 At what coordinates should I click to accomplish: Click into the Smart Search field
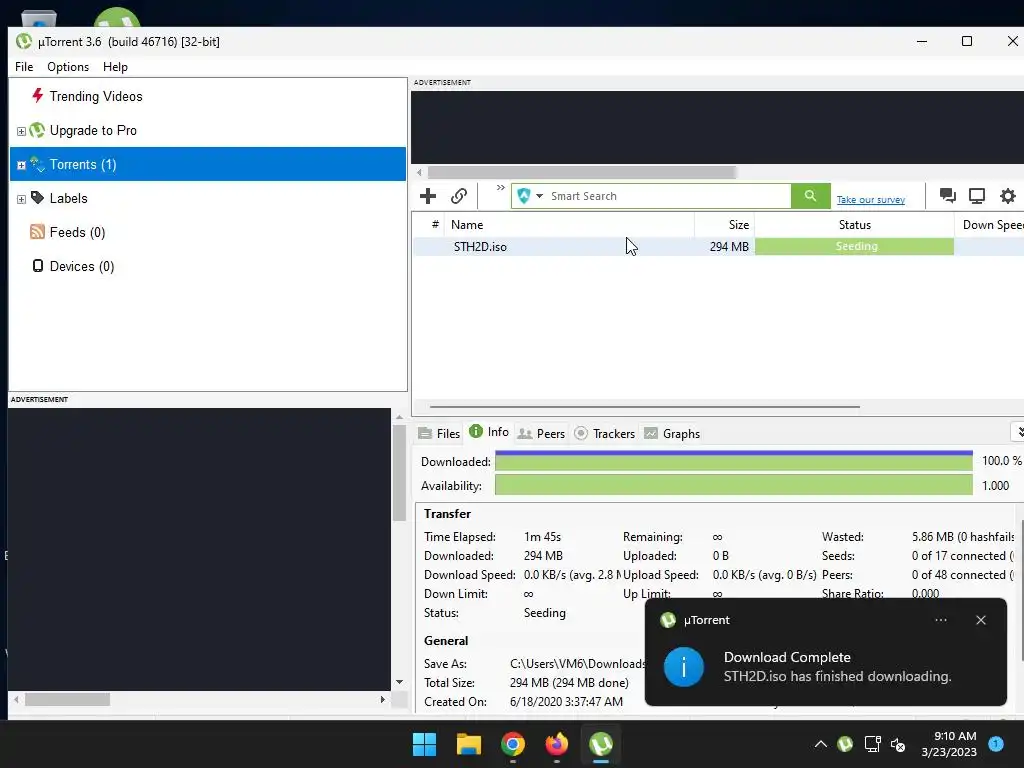coord(668,196)
